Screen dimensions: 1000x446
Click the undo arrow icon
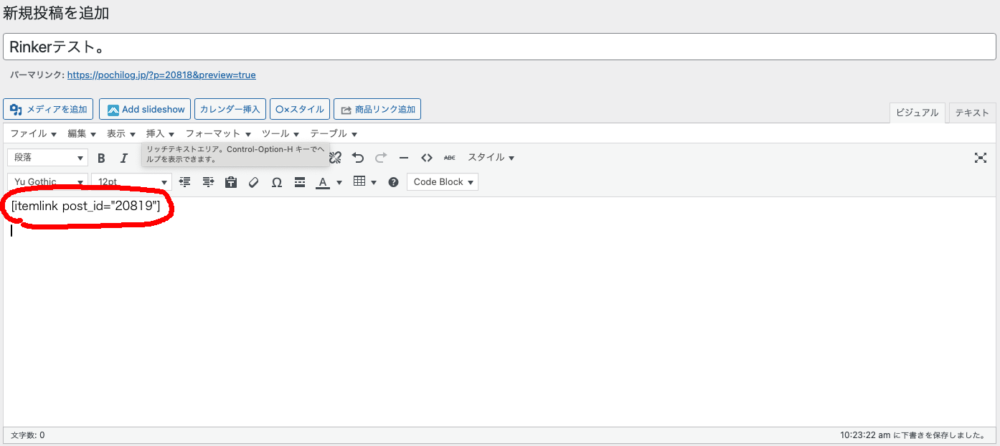click(358, 158)
